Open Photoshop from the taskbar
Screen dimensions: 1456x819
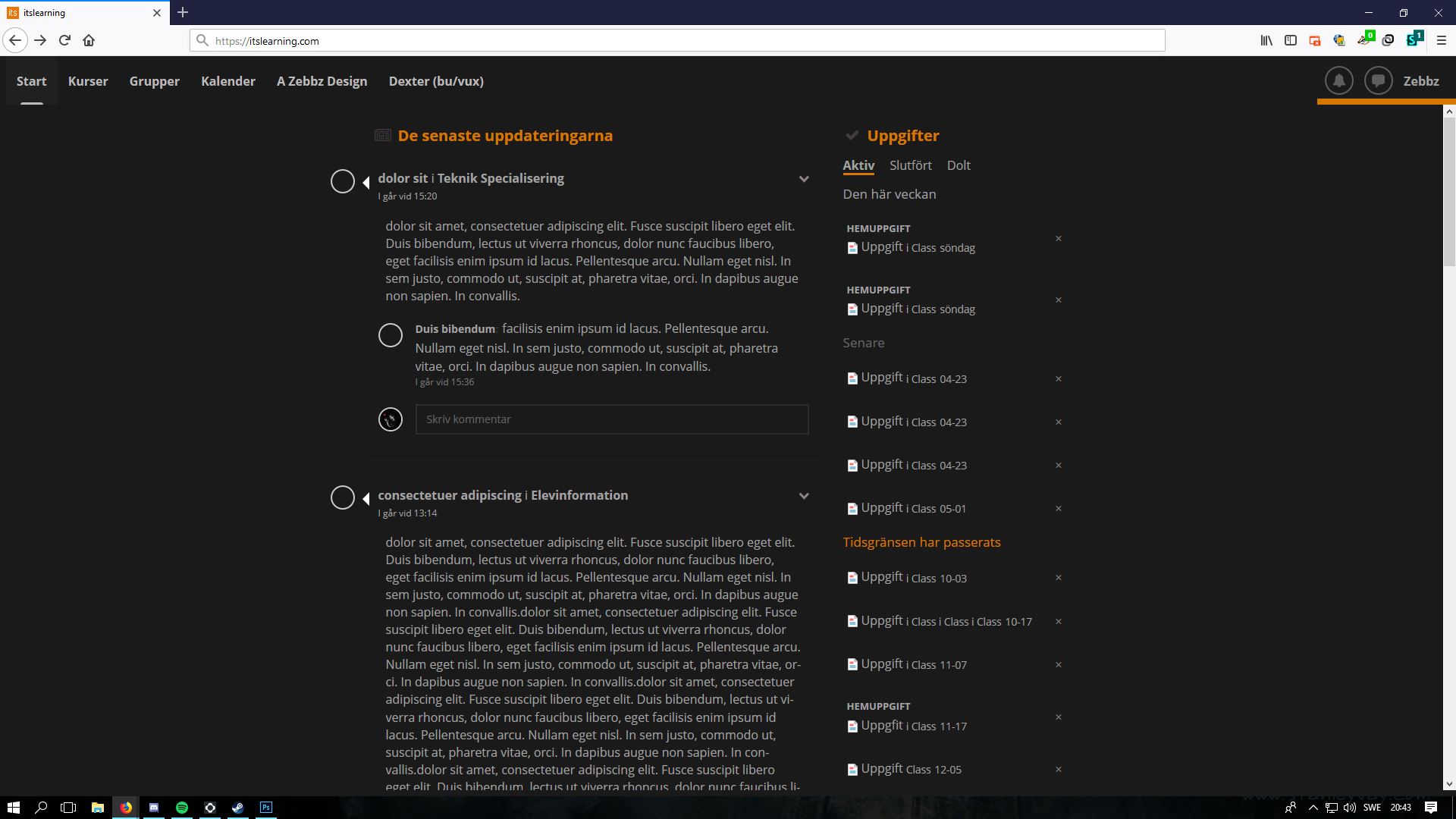tap(266, 808)
